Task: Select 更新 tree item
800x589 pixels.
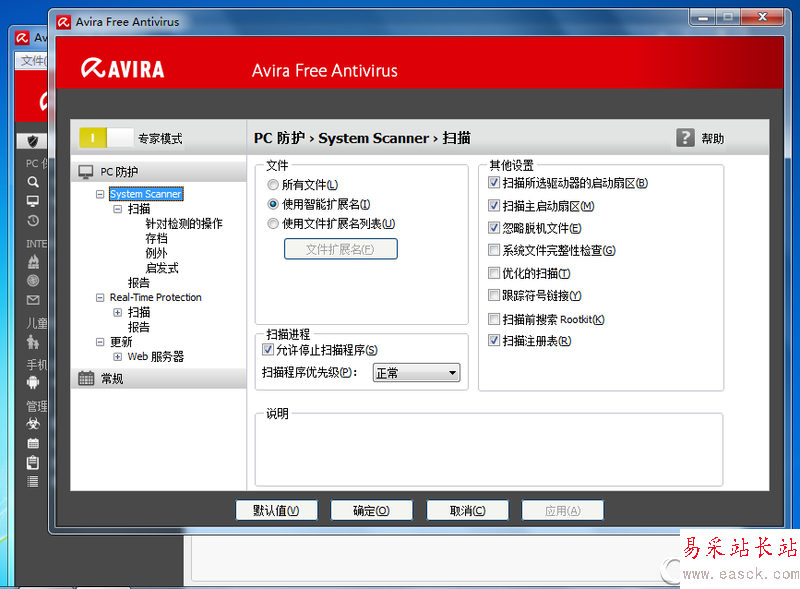Action: point(121,342)
